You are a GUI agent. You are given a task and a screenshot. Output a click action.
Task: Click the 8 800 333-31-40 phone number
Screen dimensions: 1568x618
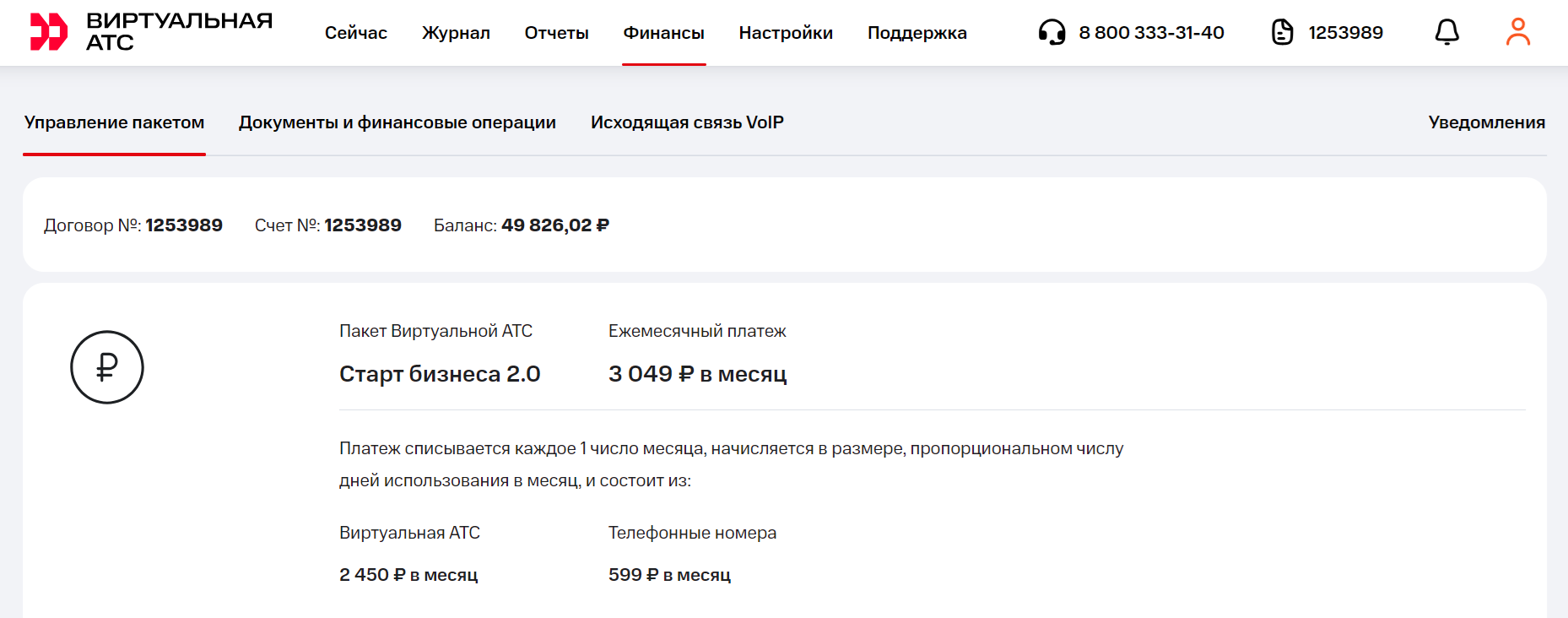(x=1151, y=33)
